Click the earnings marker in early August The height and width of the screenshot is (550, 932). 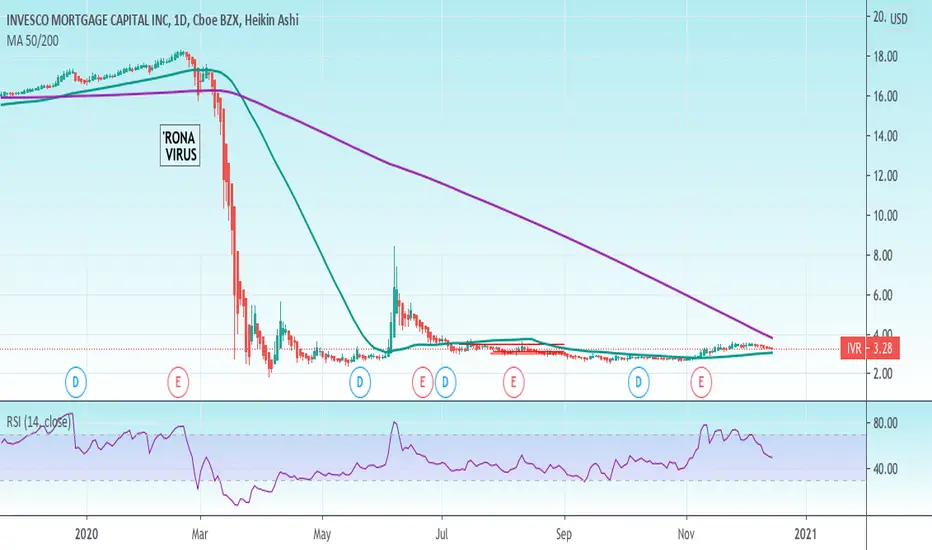pos(514,383)
